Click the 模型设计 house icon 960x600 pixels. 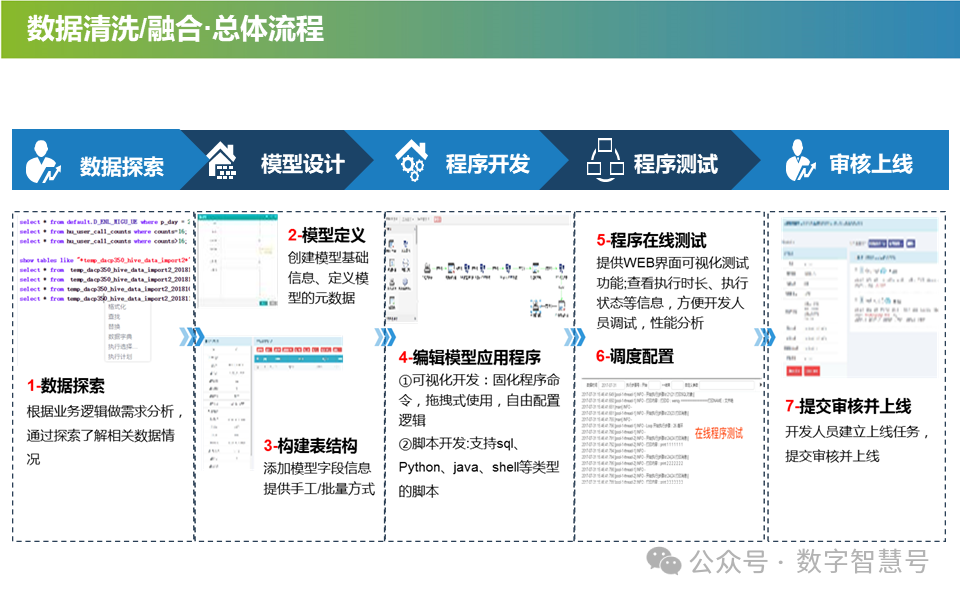[222, 160]
